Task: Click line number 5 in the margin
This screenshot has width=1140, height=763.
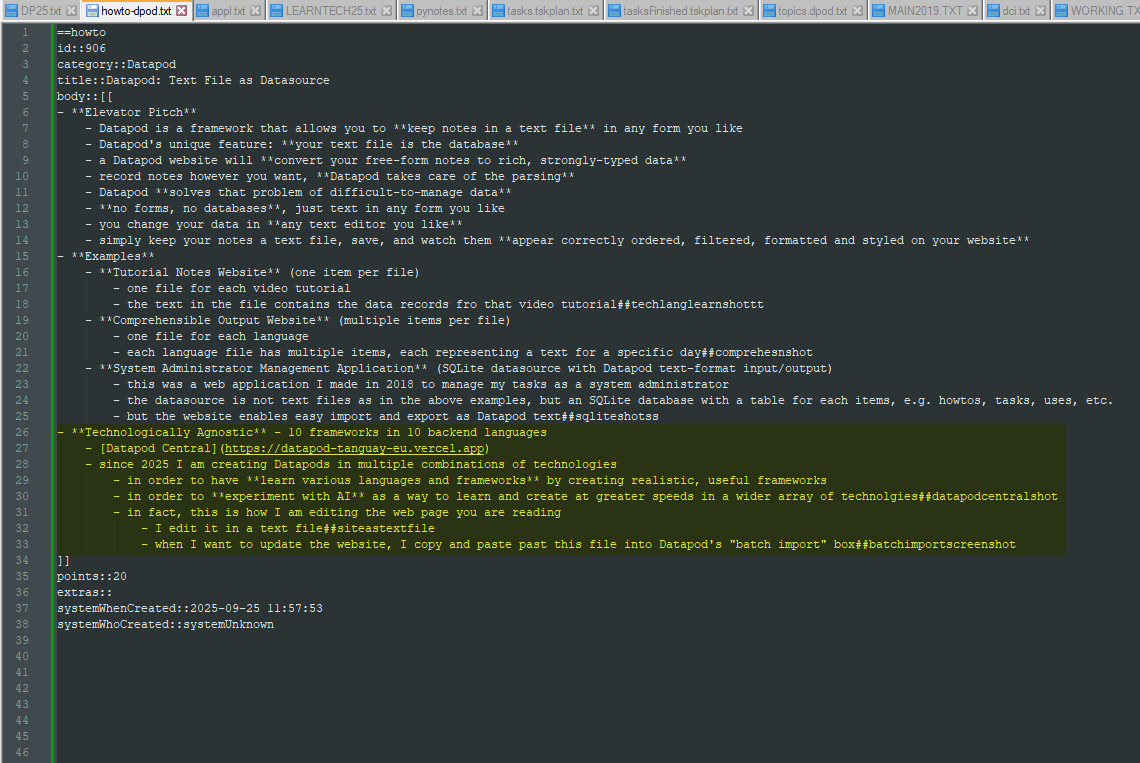Action: tap(22, 97)
